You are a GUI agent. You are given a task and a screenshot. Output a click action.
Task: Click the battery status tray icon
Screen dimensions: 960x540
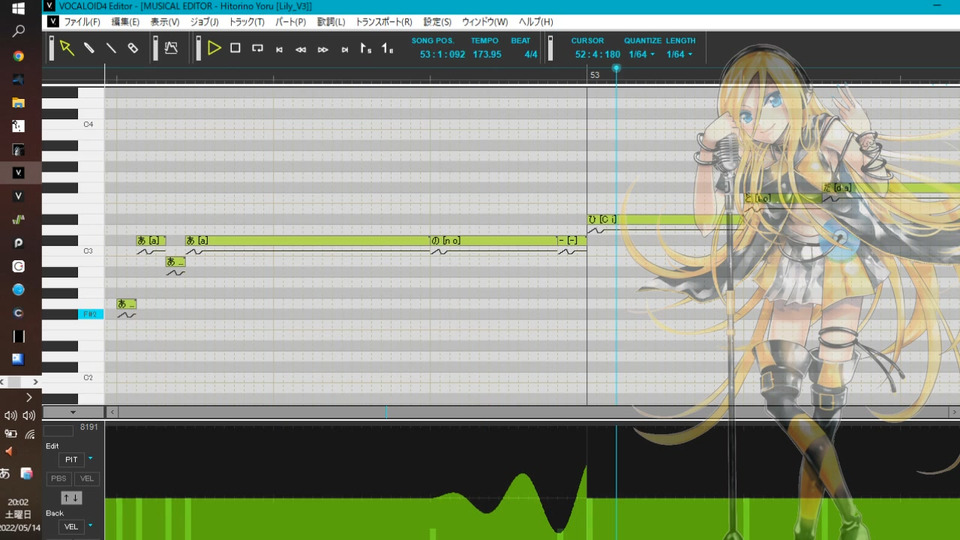click(10, 434)
